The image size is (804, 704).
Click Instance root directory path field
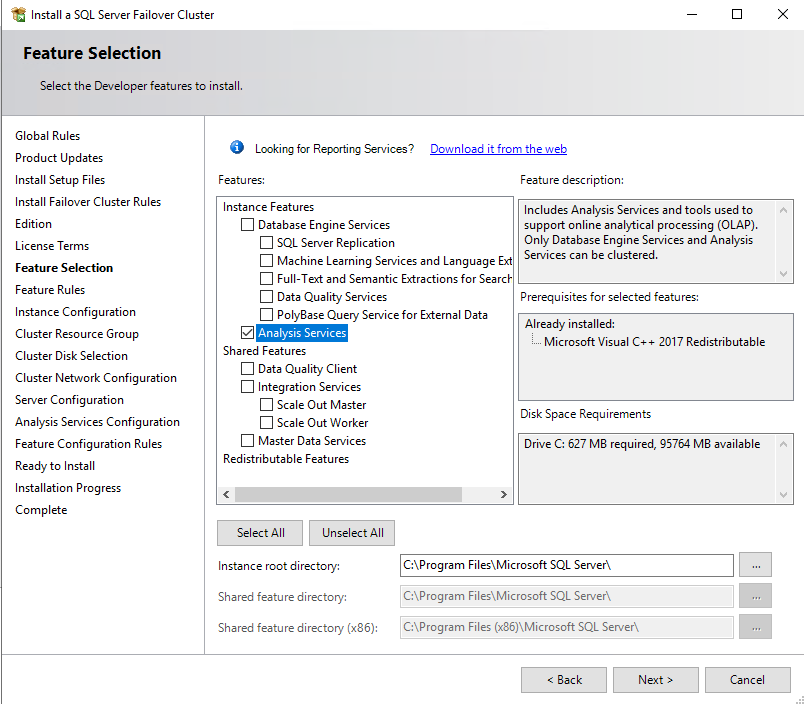[567, 565]
